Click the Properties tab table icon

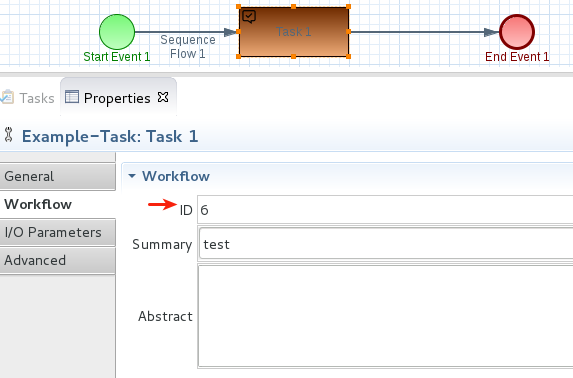tap(72, 97)
